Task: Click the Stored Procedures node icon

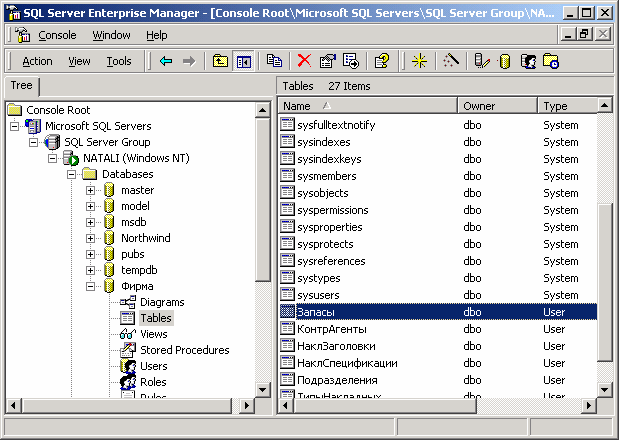Action: click(x=128, y=350)
